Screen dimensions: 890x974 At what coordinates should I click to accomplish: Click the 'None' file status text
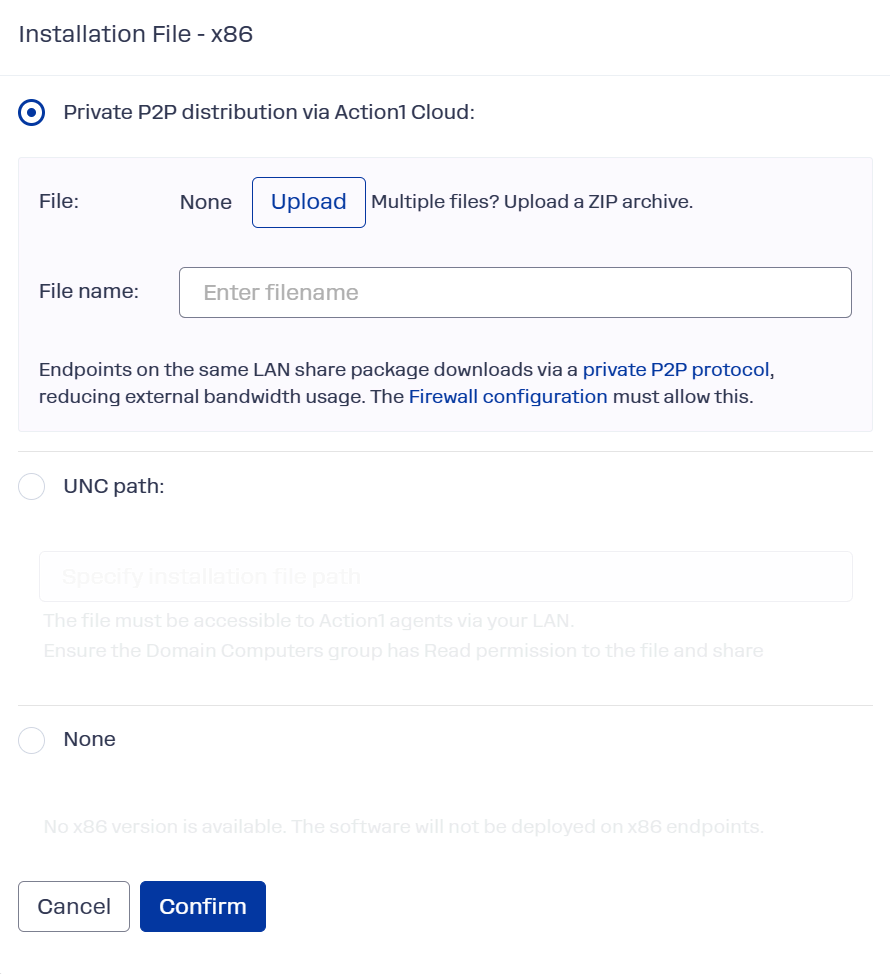point(206,203)
